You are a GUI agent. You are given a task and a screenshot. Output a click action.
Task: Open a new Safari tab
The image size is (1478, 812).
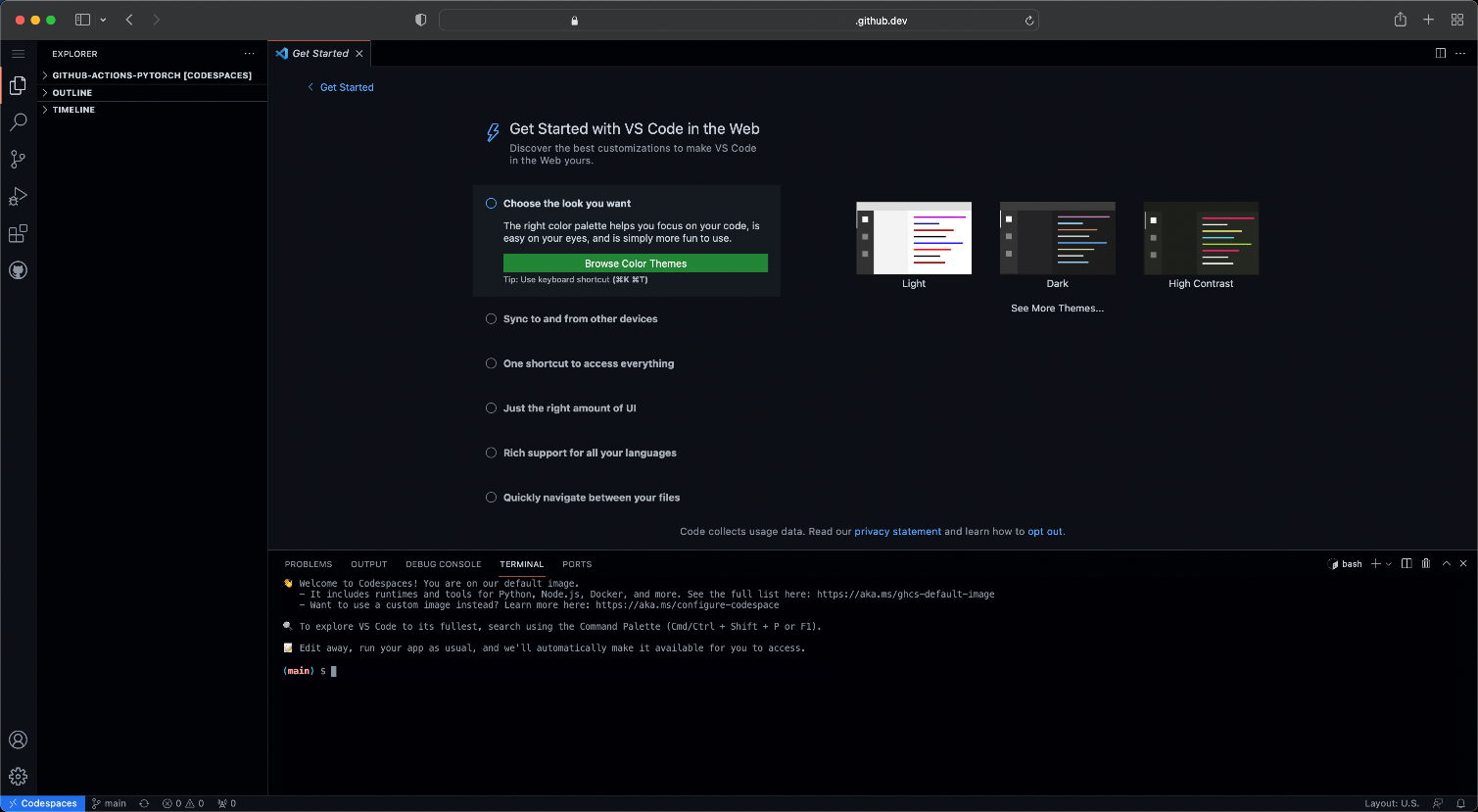point(1429,20)
